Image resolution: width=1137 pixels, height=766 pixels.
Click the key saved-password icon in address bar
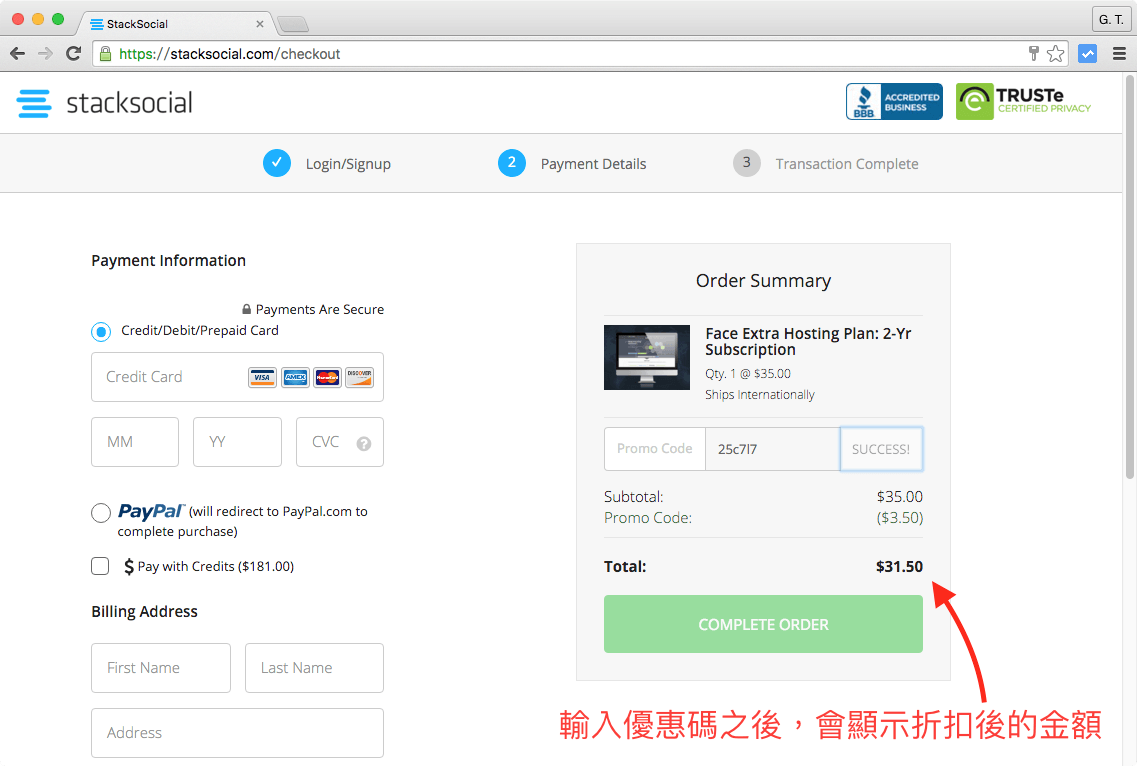pyautogui.click(x=1034, y=54)
